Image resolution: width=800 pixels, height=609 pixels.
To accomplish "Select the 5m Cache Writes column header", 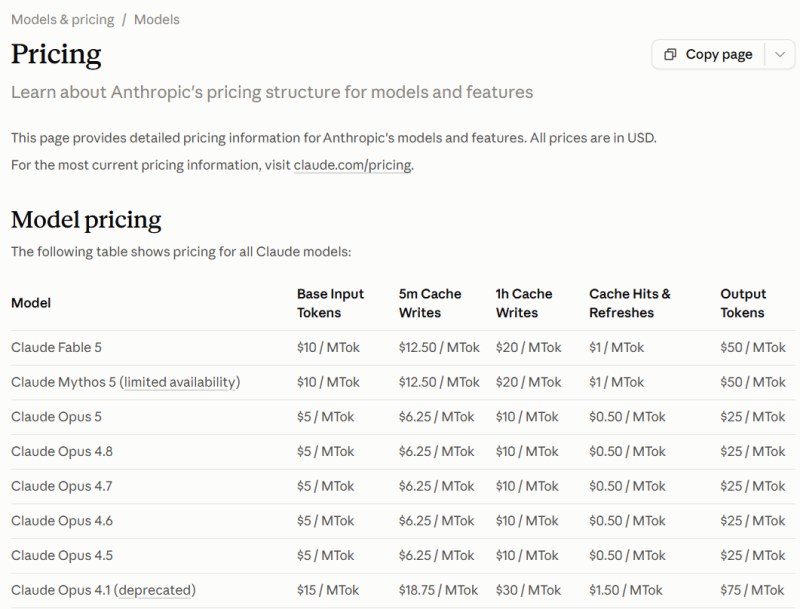I will click(x=430, y=303).
